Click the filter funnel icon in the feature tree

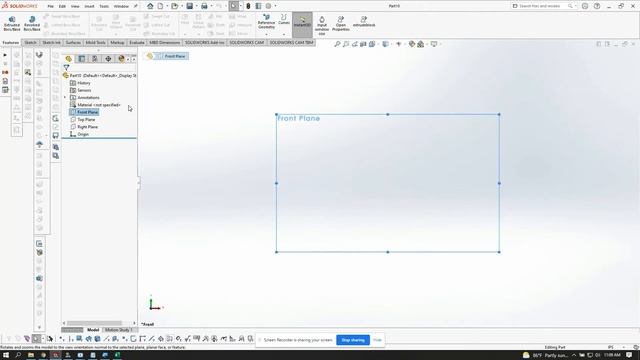pyautogui.click(x=66, y=67)
